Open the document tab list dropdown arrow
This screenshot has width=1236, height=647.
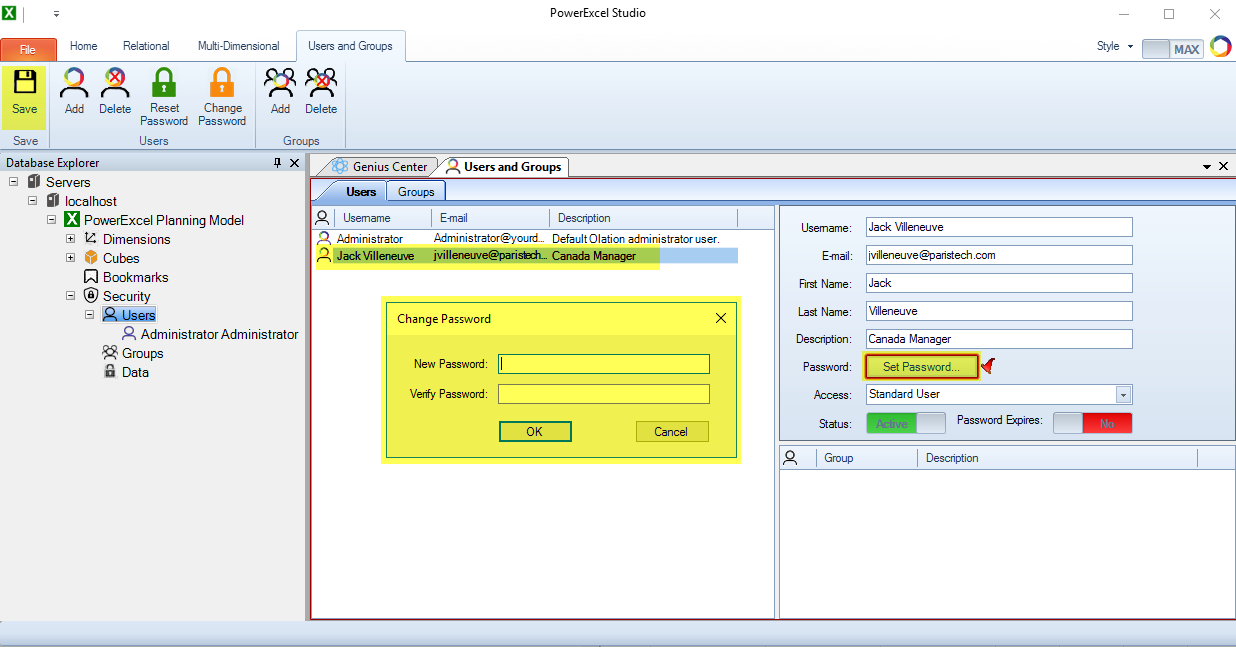point(1206,166)
